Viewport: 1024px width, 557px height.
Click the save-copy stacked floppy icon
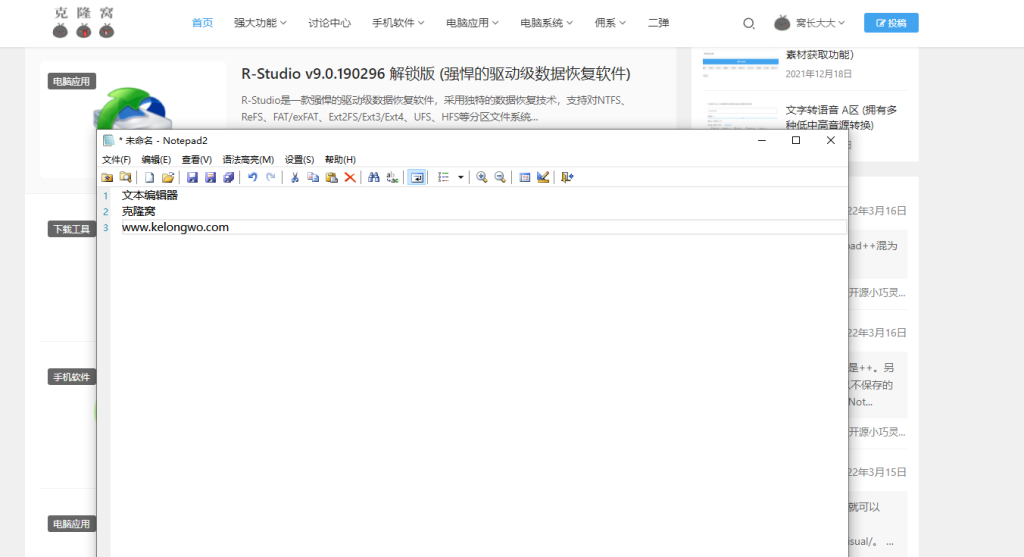pyautogui.click(x=229, y=178)
